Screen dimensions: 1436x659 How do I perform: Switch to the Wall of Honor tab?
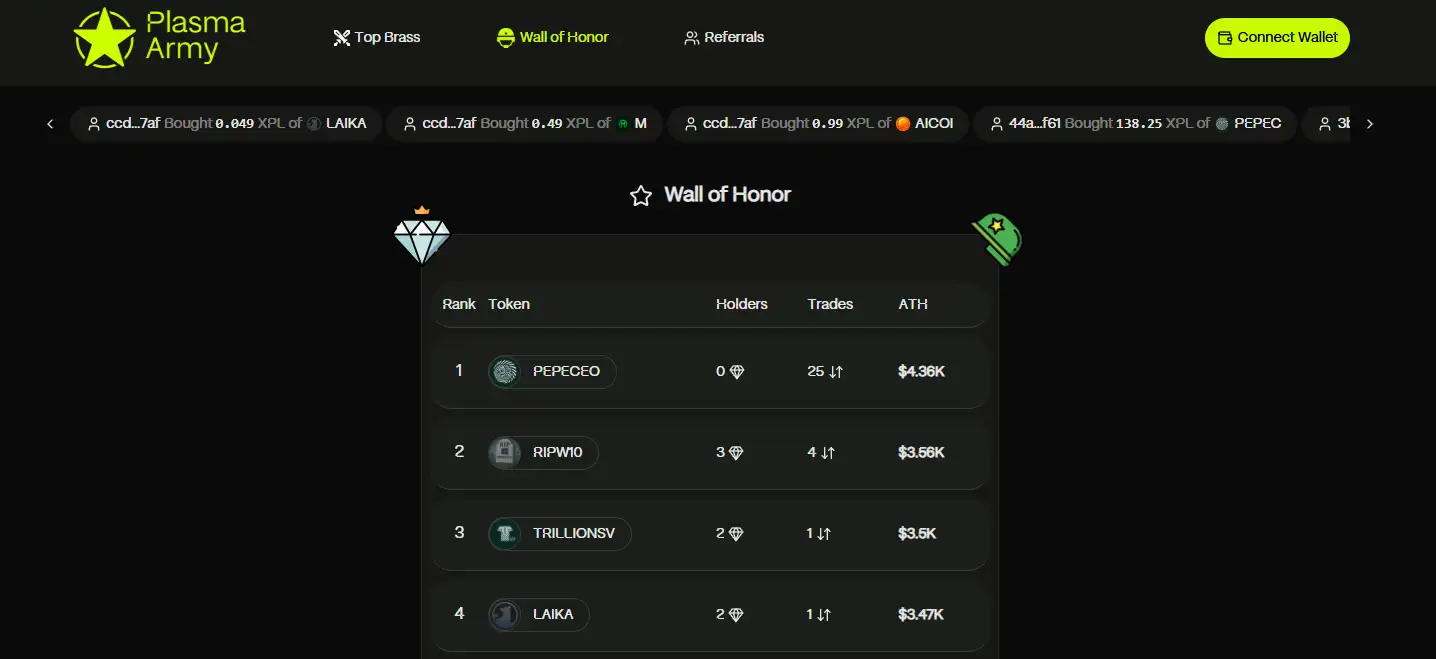553,38
